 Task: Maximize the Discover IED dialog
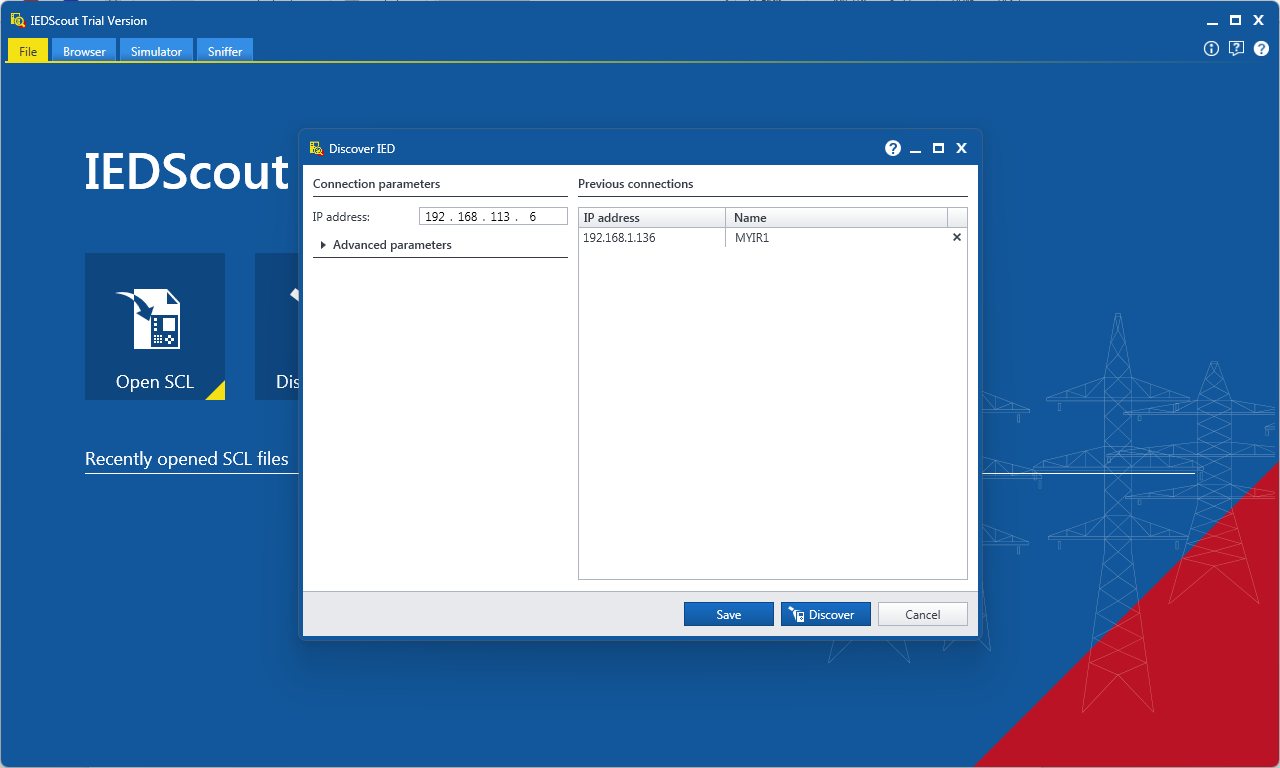pyautogui.click(x=938, y=148)
